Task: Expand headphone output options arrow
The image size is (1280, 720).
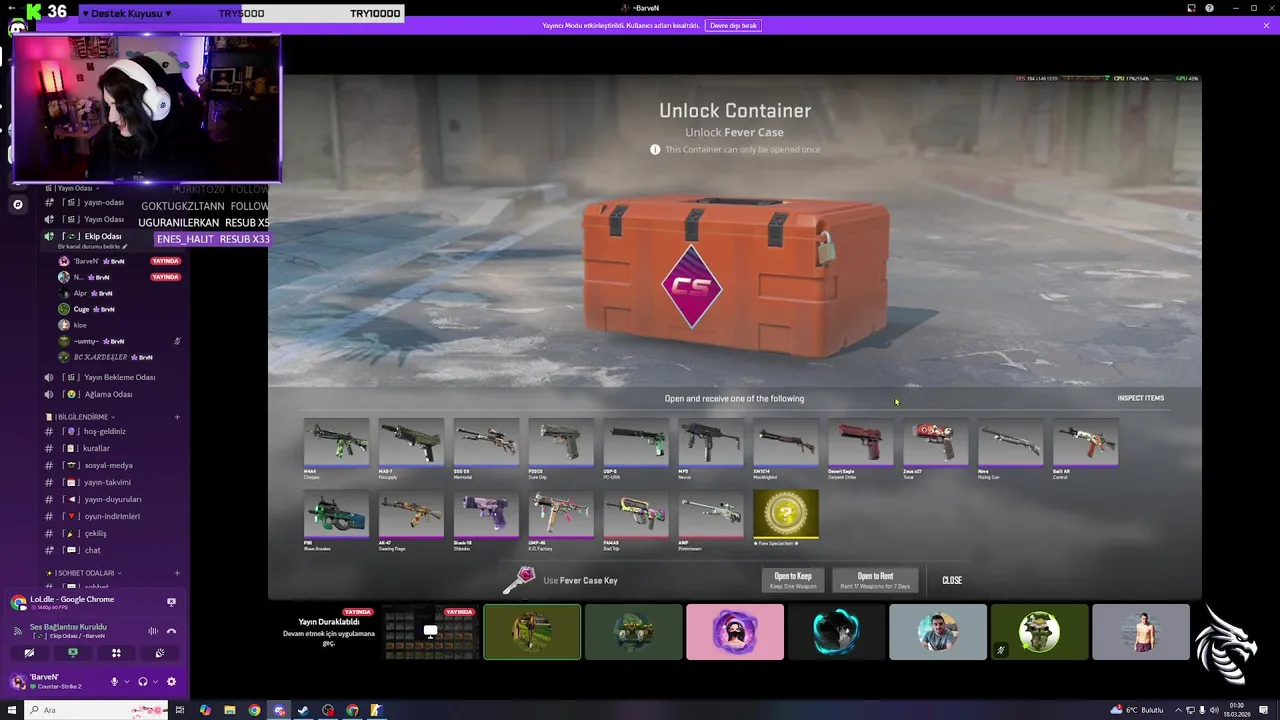Action: click(155, 682)
